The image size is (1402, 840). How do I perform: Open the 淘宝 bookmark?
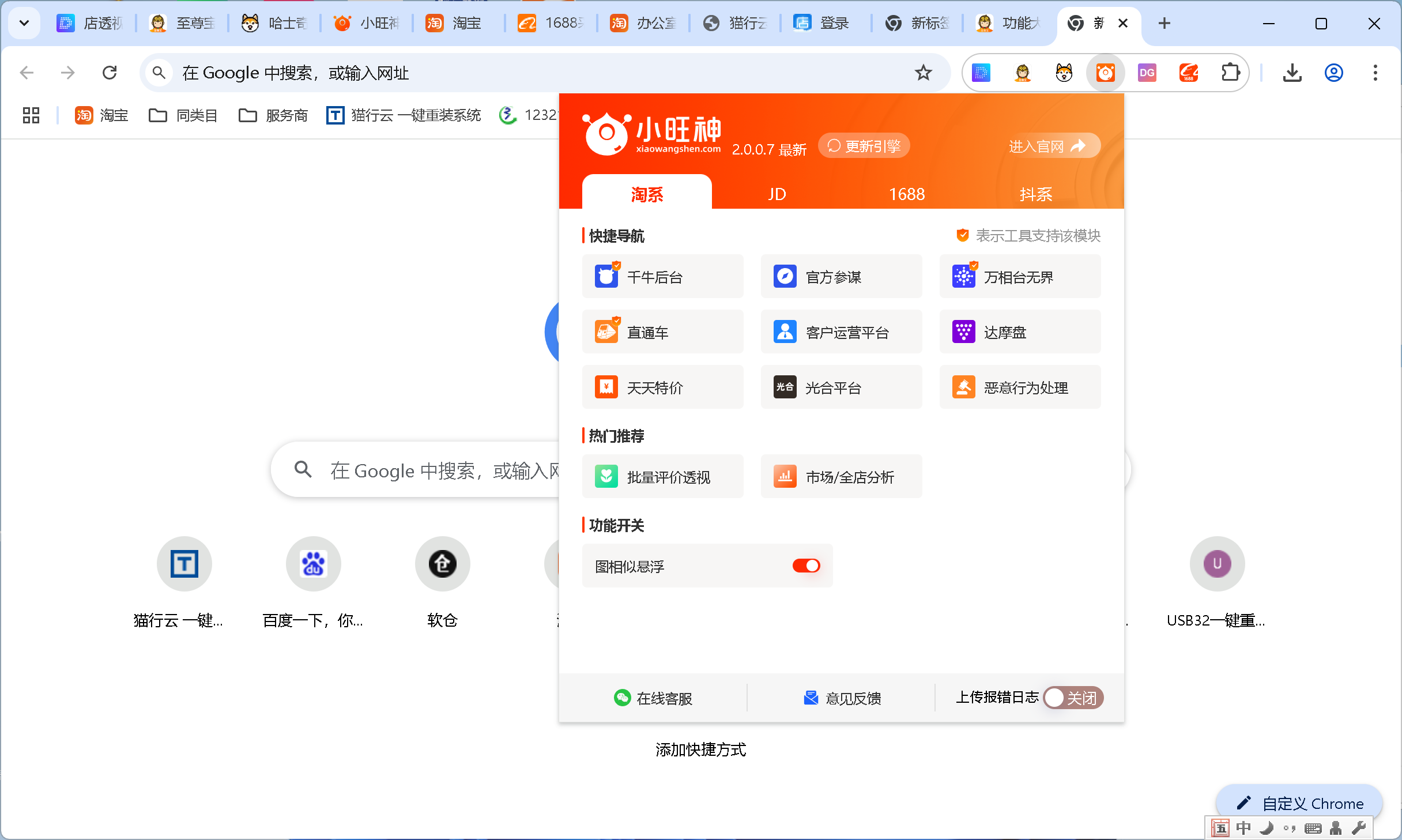(101, 115)
